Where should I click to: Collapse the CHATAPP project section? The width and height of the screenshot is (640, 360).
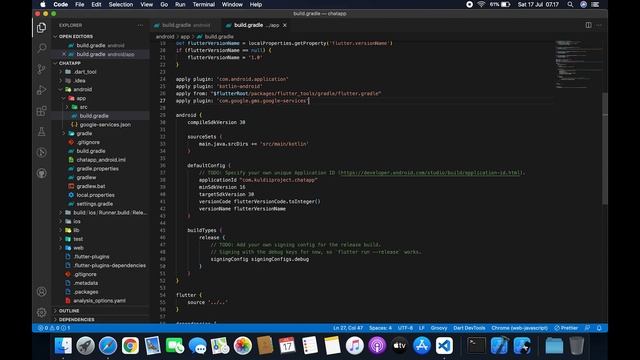[x=70, y=63]
